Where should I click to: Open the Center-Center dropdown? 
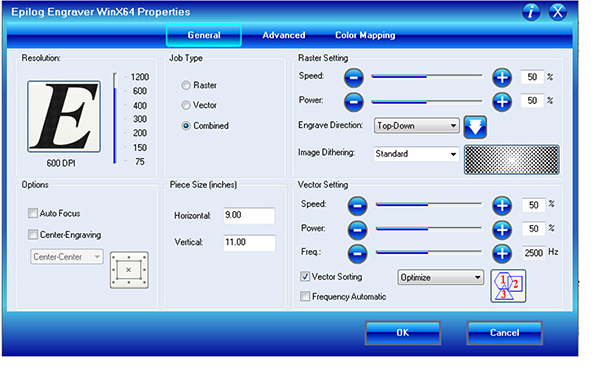point(67,257)
